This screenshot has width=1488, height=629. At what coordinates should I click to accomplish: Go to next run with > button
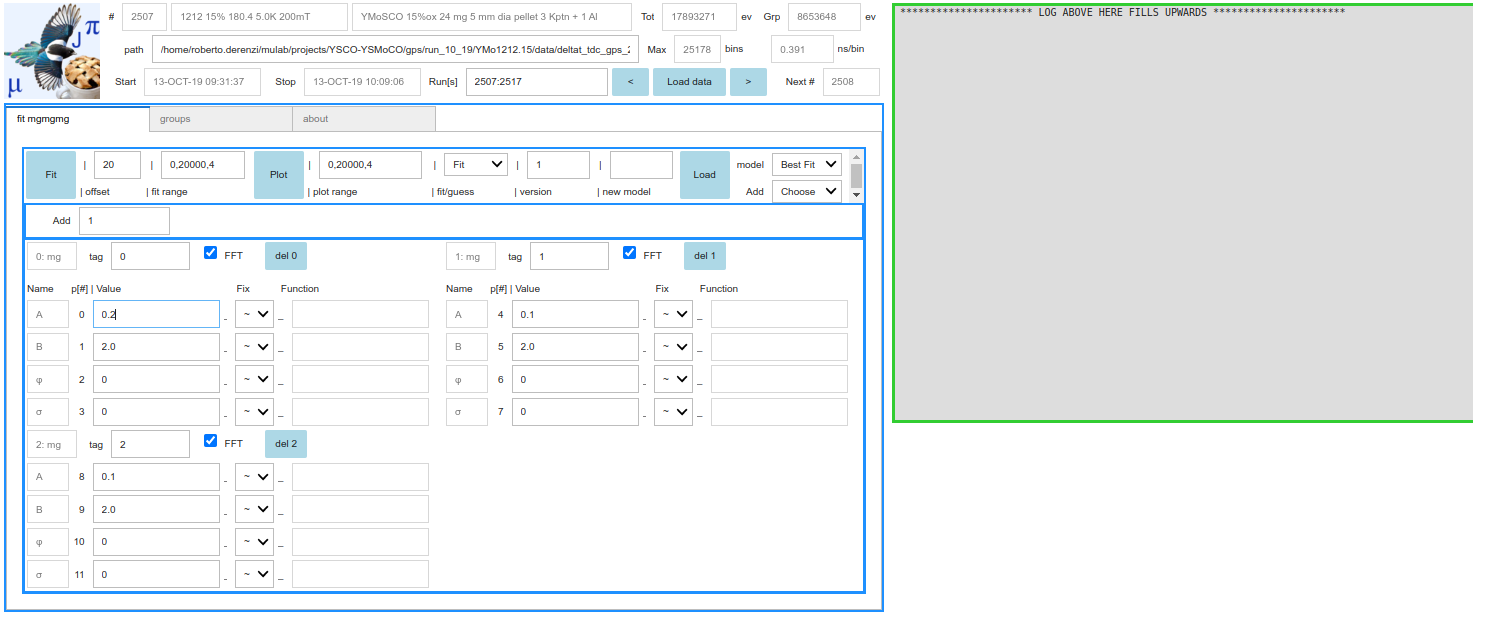(x=748, y=82)
